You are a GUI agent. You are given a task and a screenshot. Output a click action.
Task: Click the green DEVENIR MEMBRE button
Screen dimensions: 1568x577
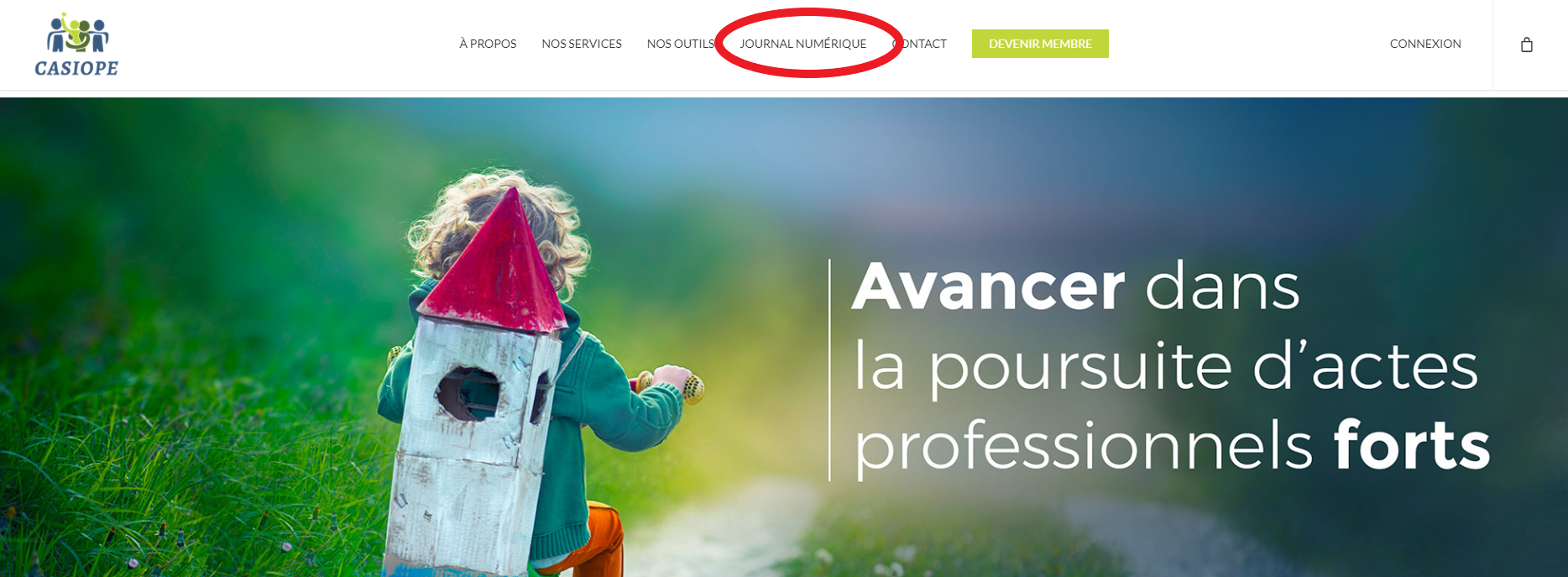1040,44
